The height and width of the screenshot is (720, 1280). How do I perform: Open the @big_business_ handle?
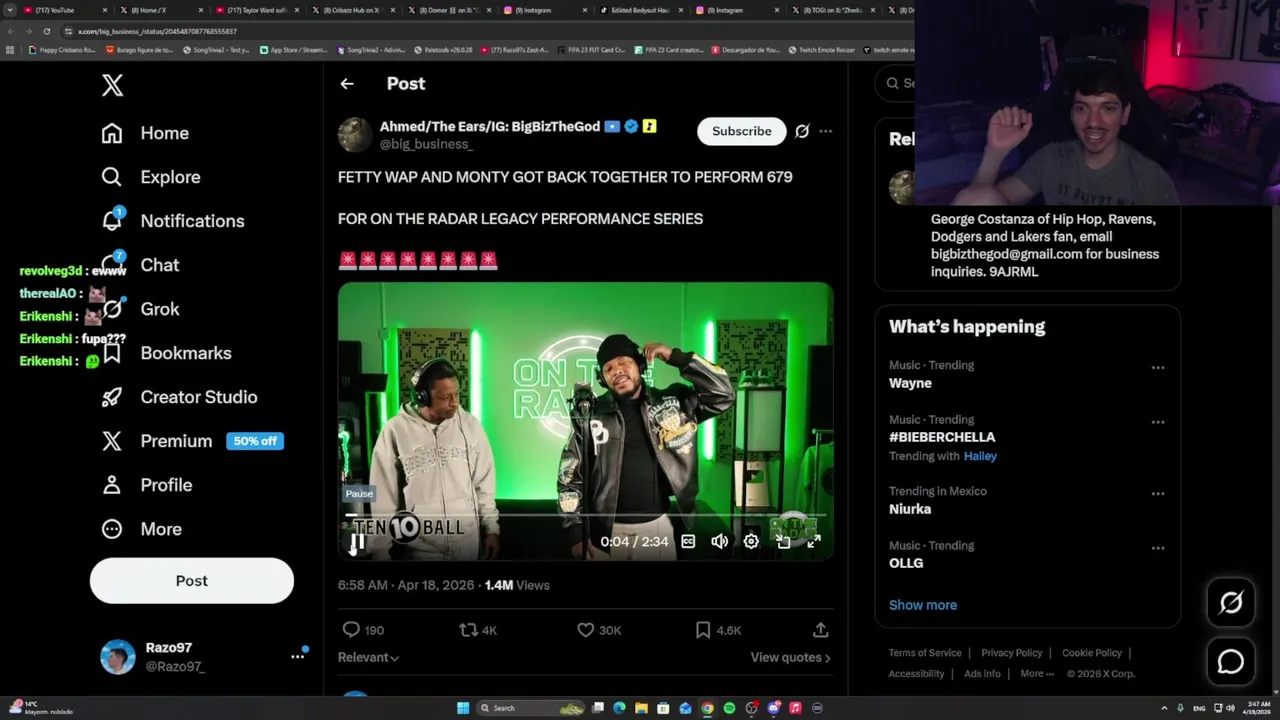[x=426, y=144]
